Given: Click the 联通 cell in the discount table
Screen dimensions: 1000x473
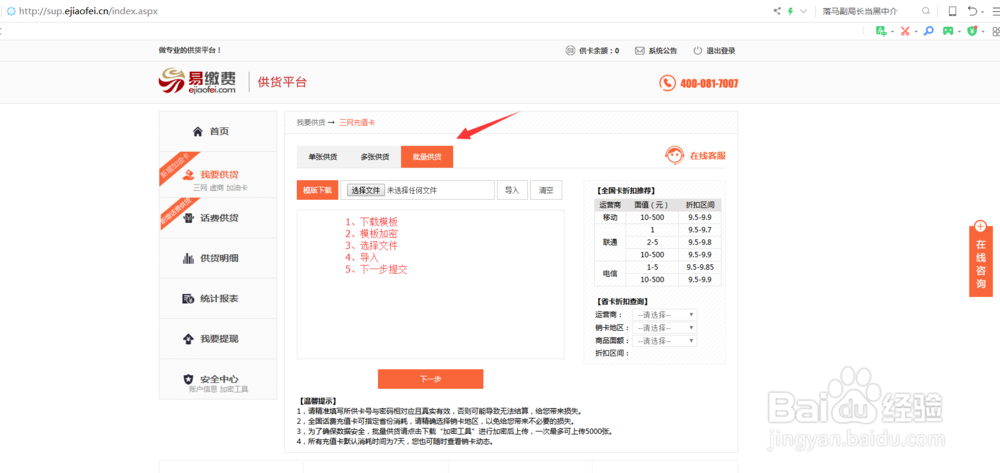Looking at the screenshot, I should 610,242.
